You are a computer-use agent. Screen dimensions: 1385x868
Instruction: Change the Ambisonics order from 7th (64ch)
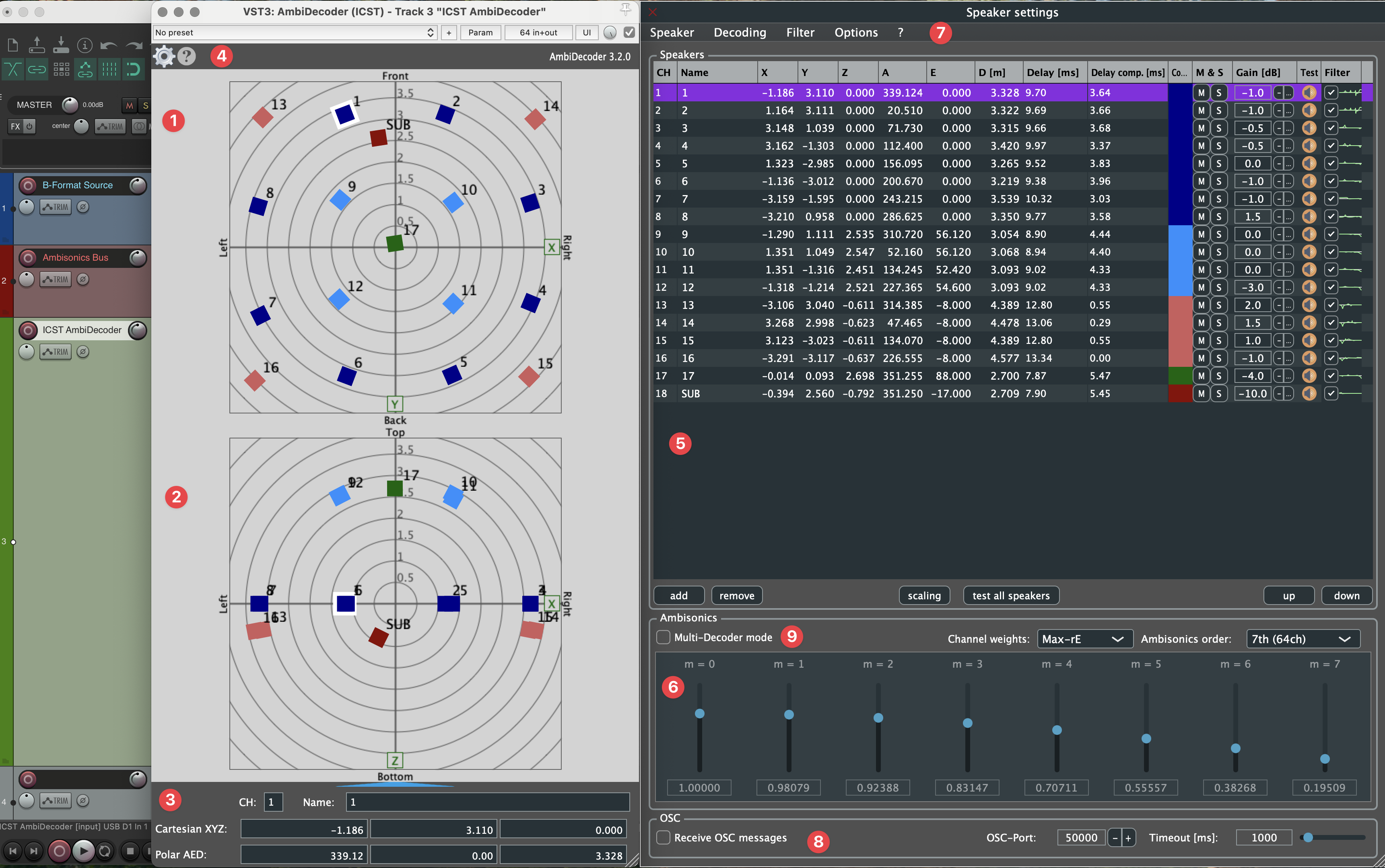(1302, 639)
